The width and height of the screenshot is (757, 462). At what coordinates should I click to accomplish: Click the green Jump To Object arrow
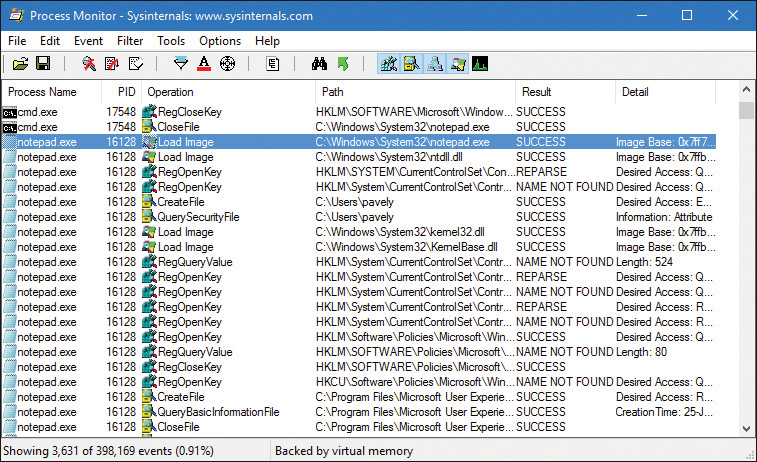coord(343,64)
